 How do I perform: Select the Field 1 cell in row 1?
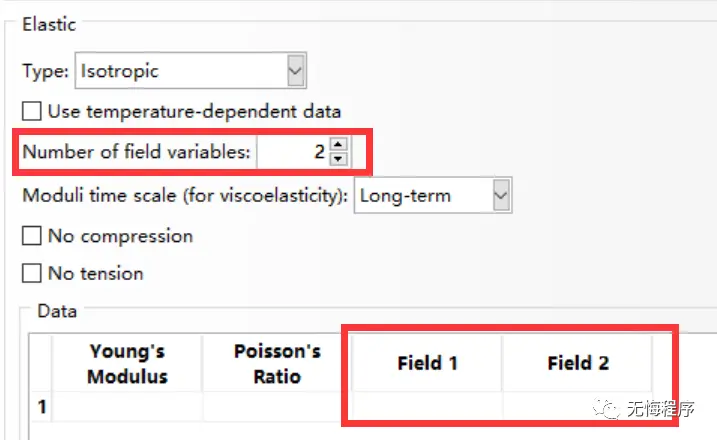427,407
